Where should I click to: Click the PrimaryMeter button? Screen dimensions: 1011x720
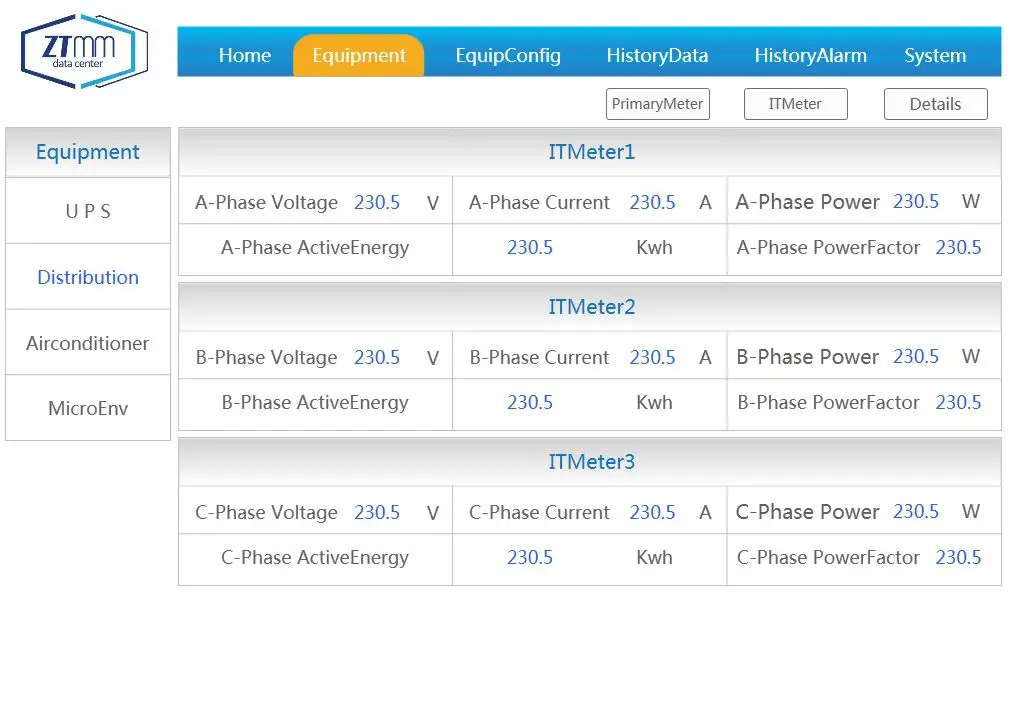[x=658, y=104]
